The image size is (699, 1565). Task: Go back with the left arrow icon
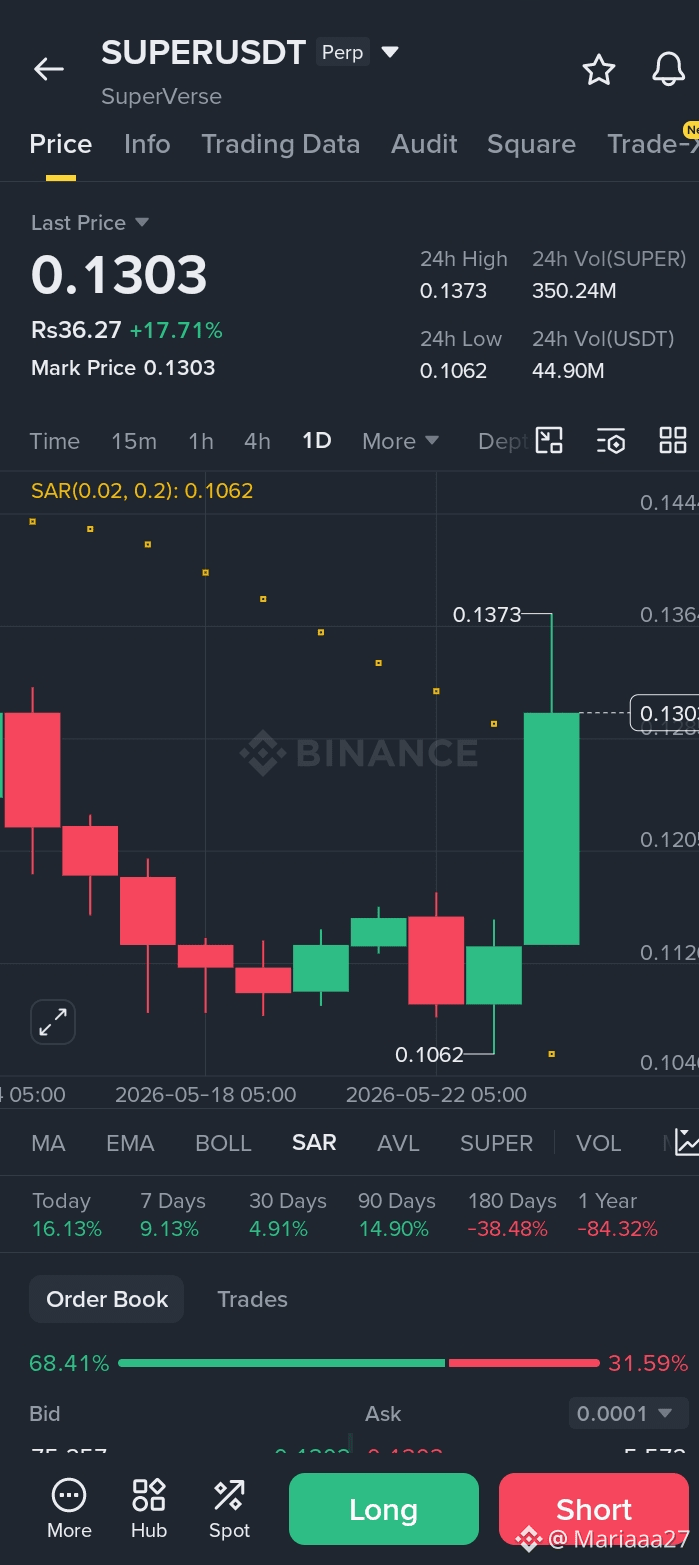pos(48,69)
